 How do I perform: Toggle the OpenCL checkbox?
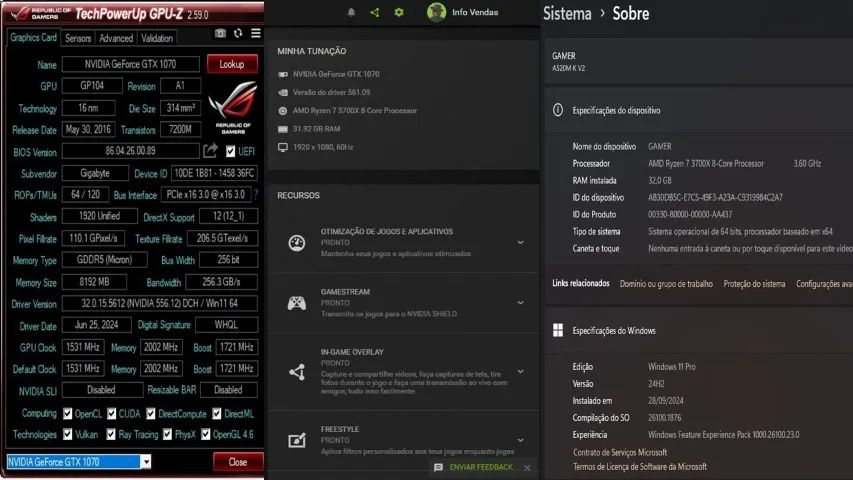coord(67,414)
